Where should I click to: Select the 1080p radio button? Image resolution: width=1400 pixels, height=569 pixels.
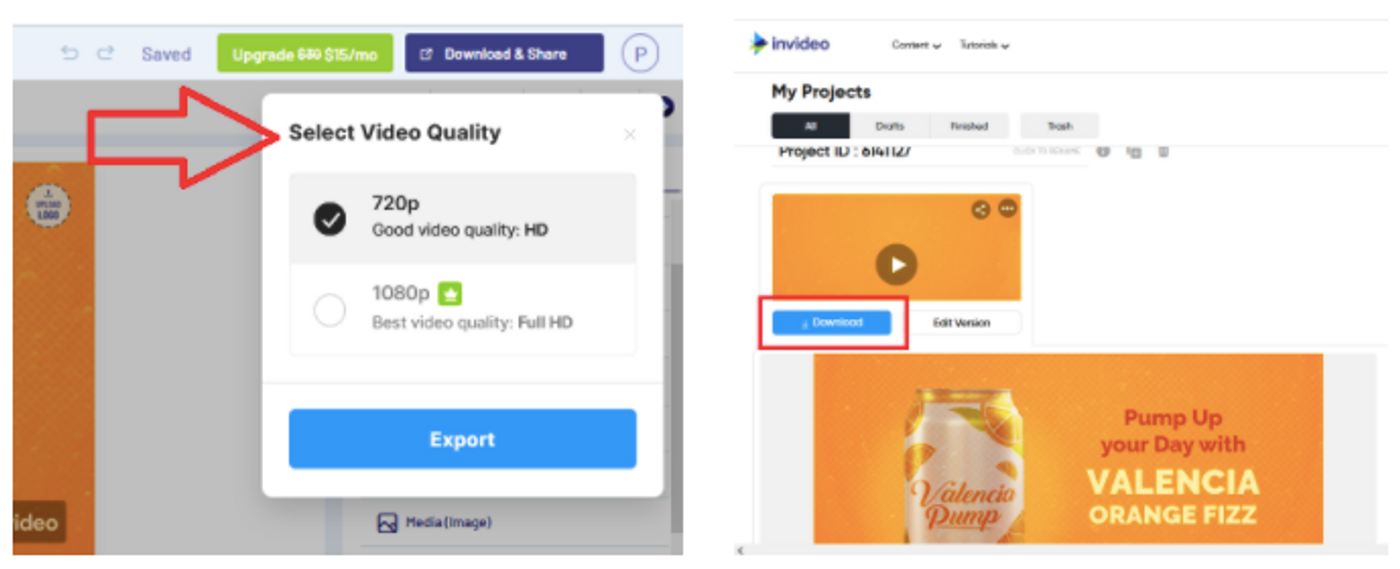[330, 310]
